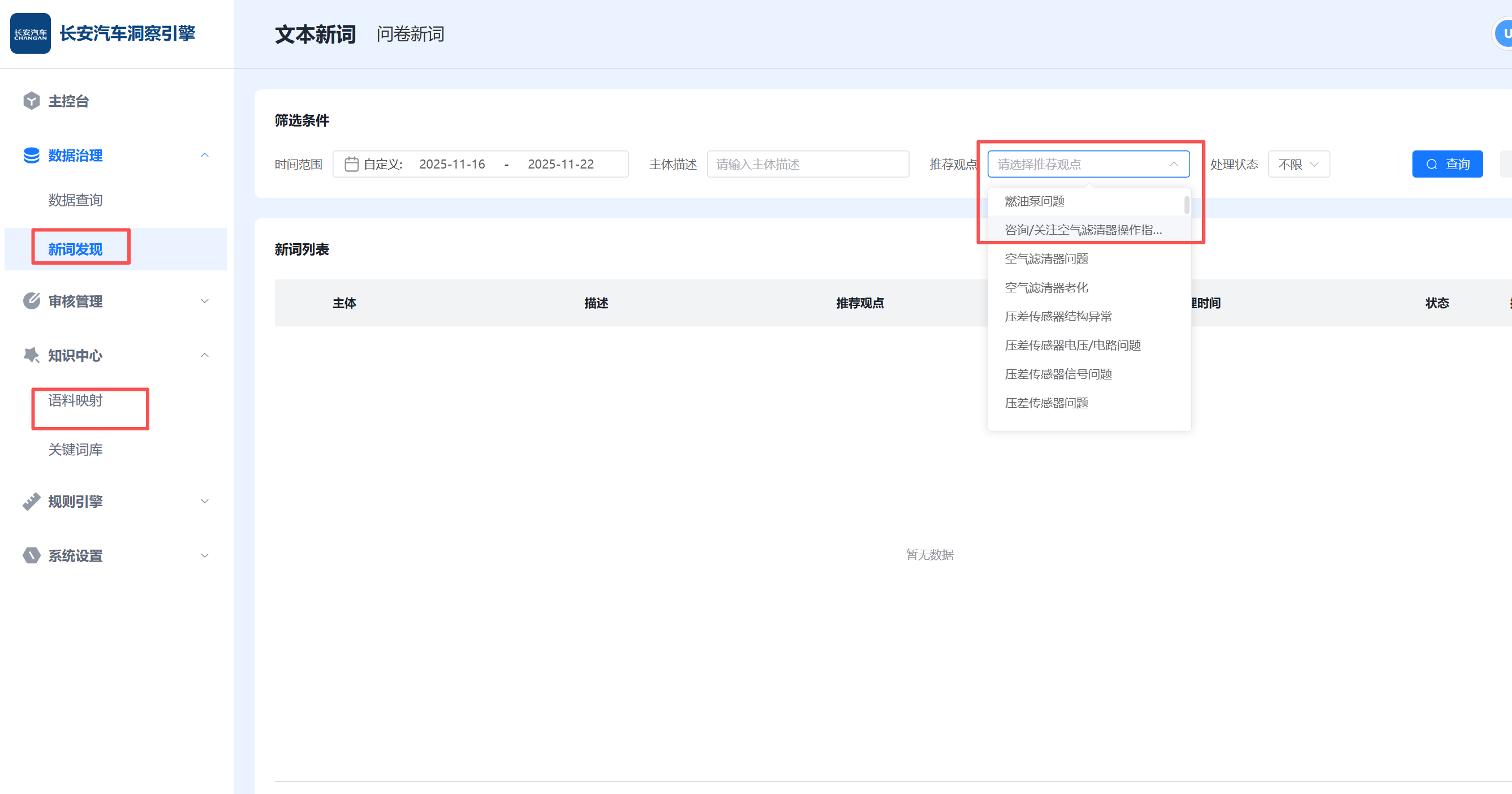This screenshot has width=1512, height=794.
Task: Click the 审核管理 edit icon
Action: [x=31, y=301]
